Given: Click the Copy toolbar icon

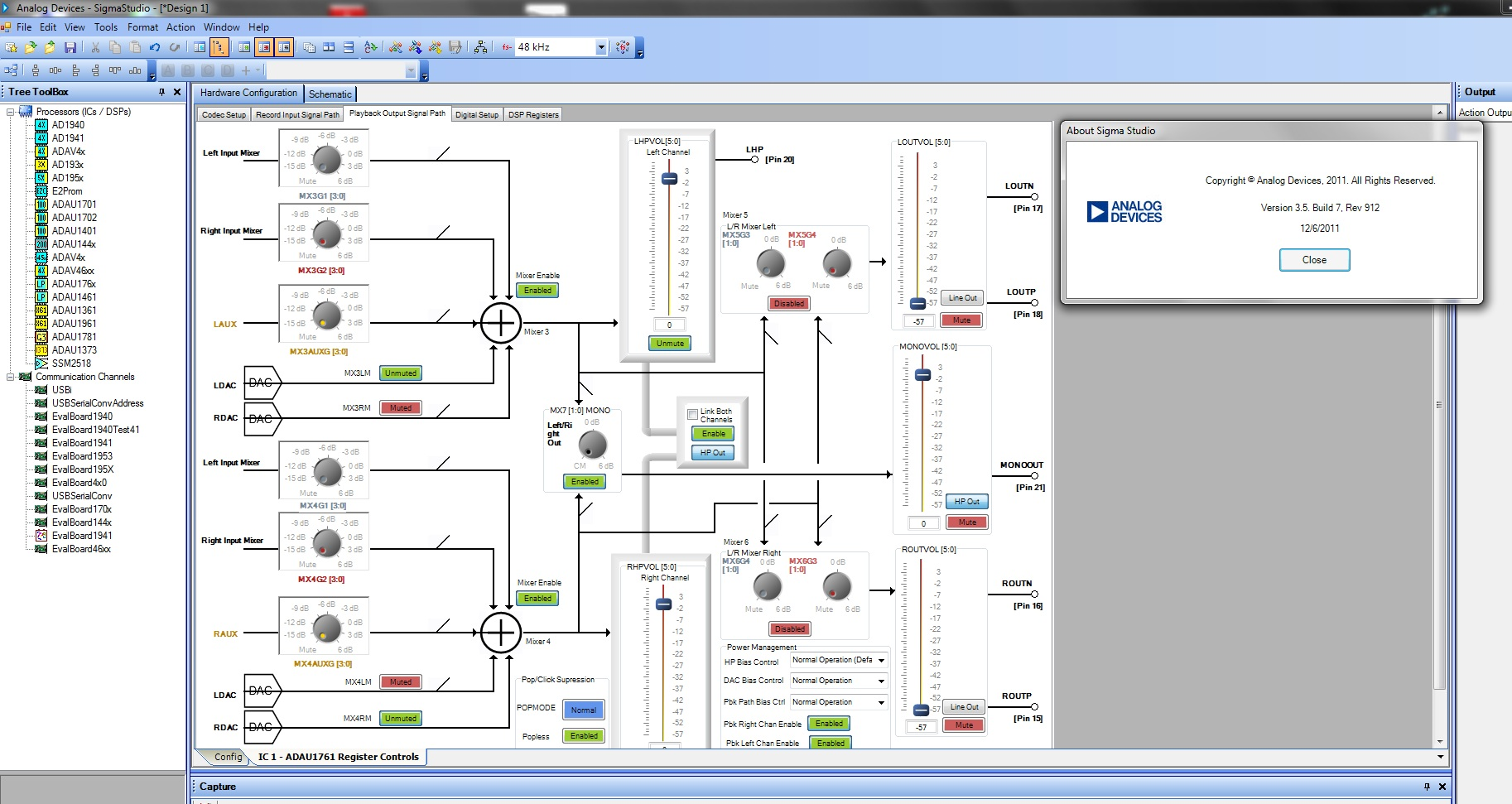Looking at the screenshot, I should (x=115, y=47).
